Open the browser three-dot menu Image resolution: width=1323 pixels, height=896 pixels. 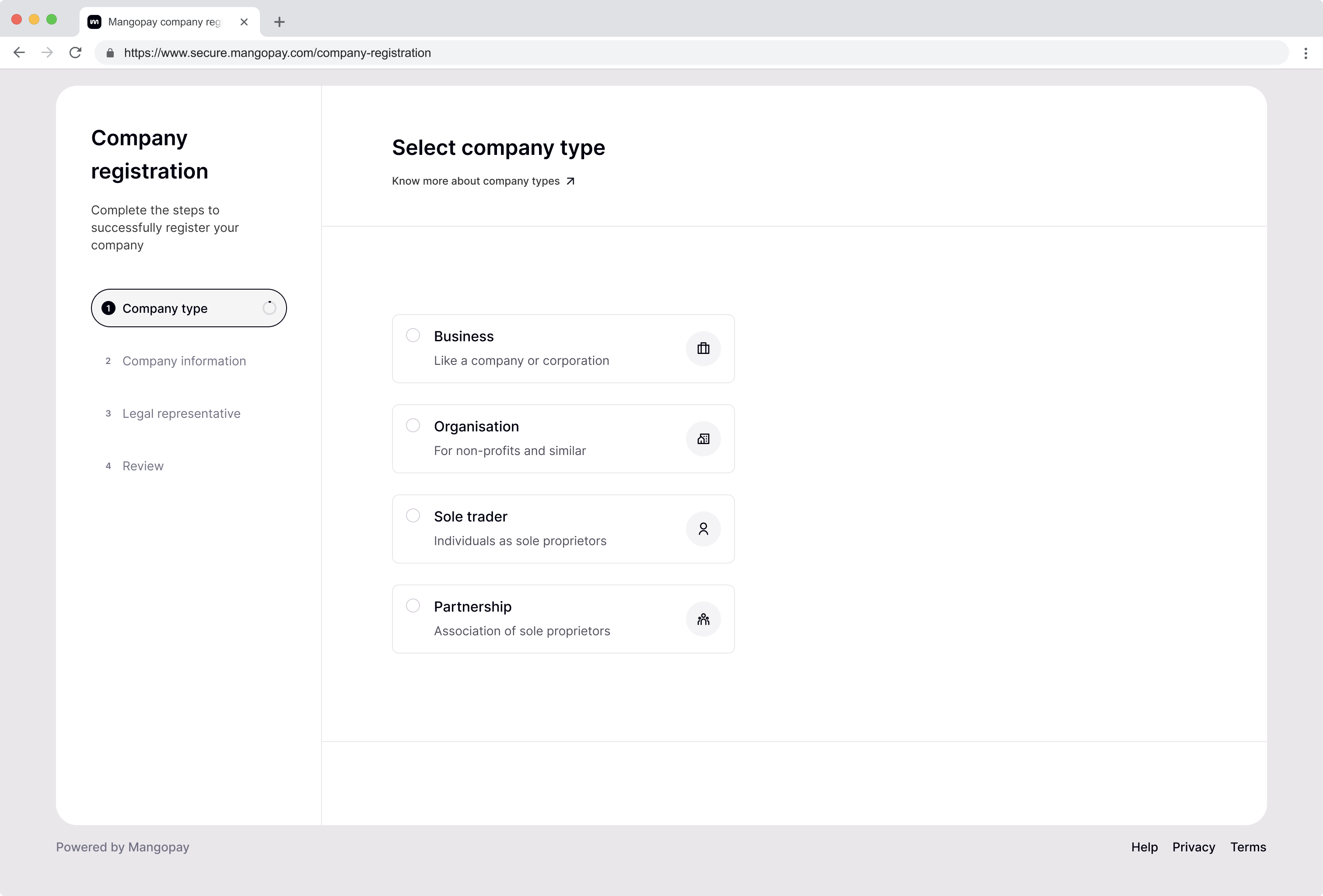tap(1305, 53)
